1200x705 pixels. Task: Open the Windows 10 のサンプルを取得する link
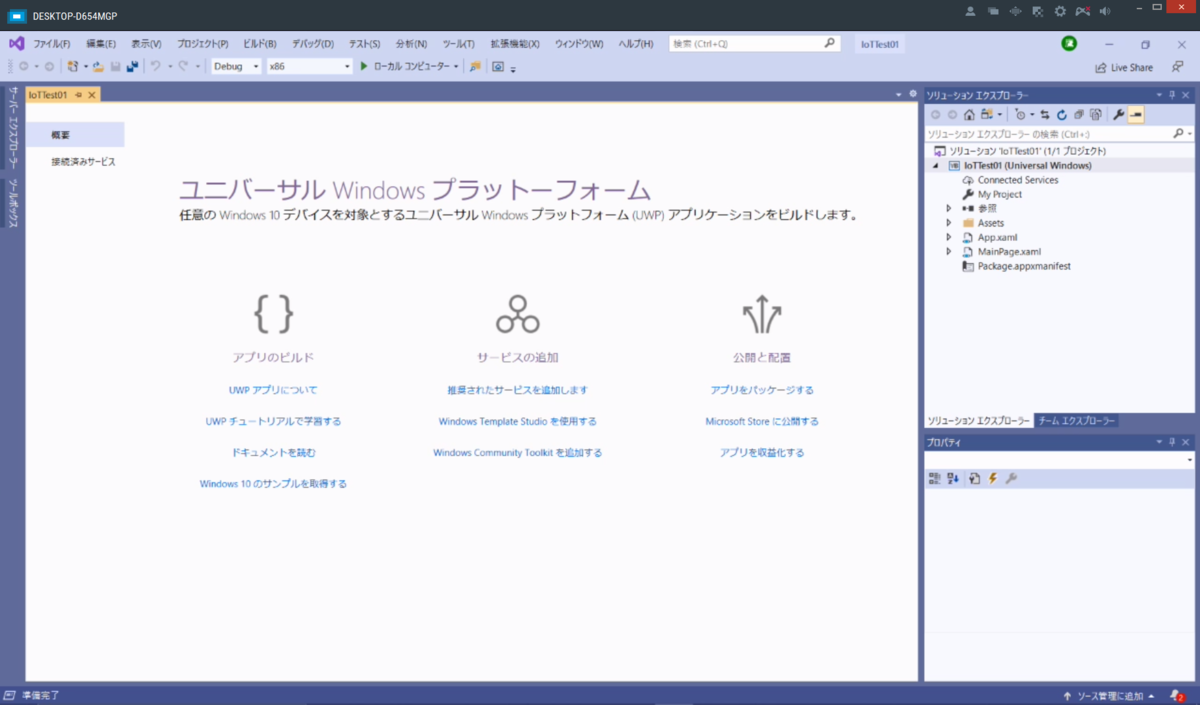tap(272, 483)
